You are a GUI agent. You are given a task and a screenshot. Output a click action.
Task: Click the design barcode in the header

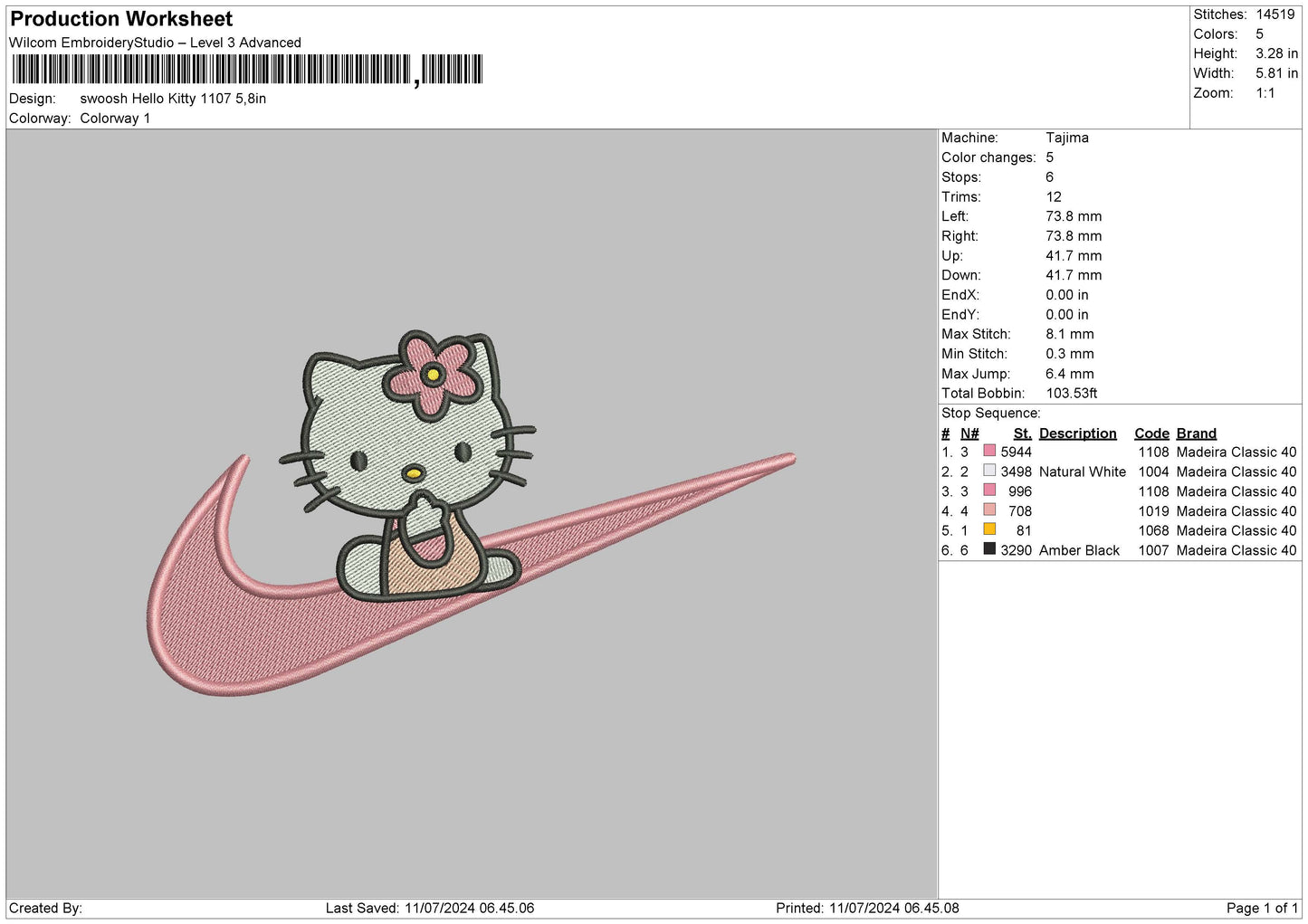click(247, 70)
